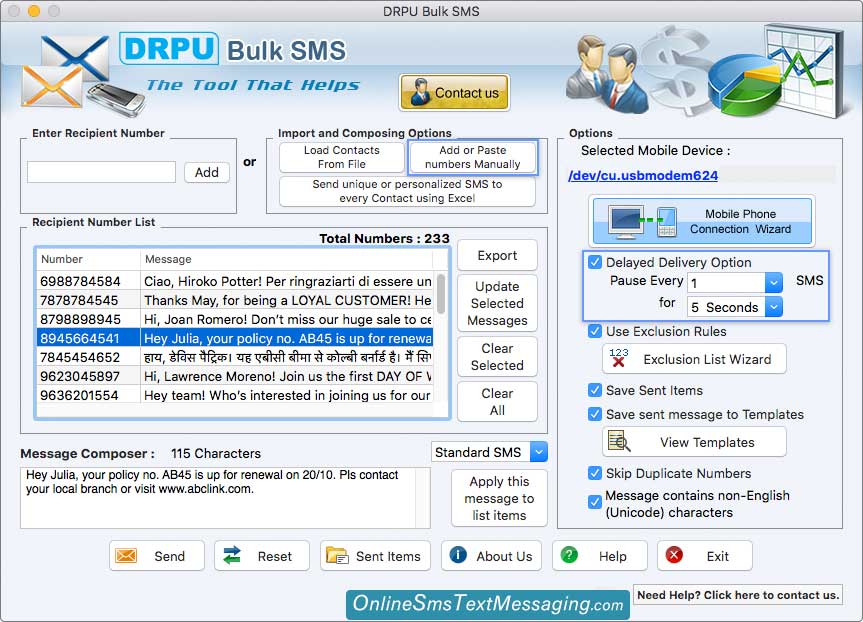Open the /dev/cu.usbmodem624 device link
863x622 pixels.
point(643,176)
